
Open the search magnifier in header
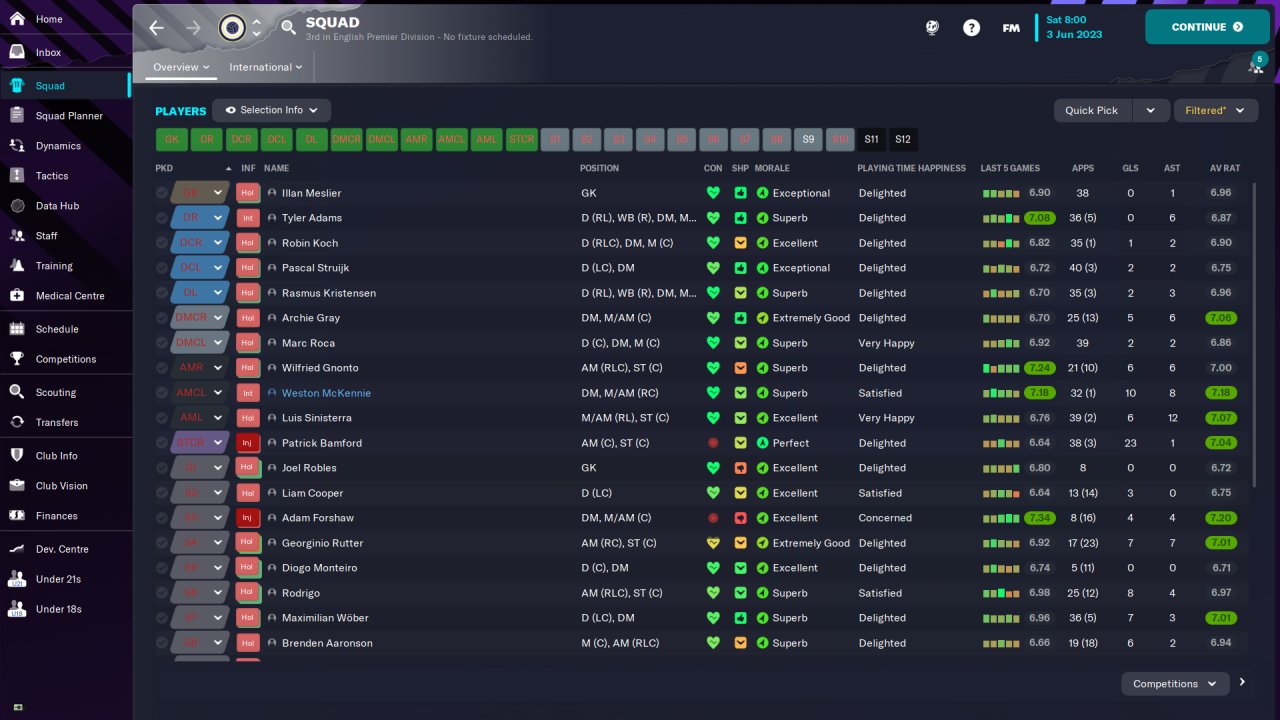(x=289, y=28)
